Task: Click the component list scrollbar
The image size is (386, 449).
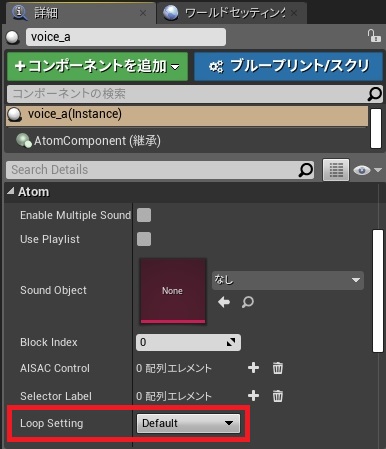Action: coord(376,128)
